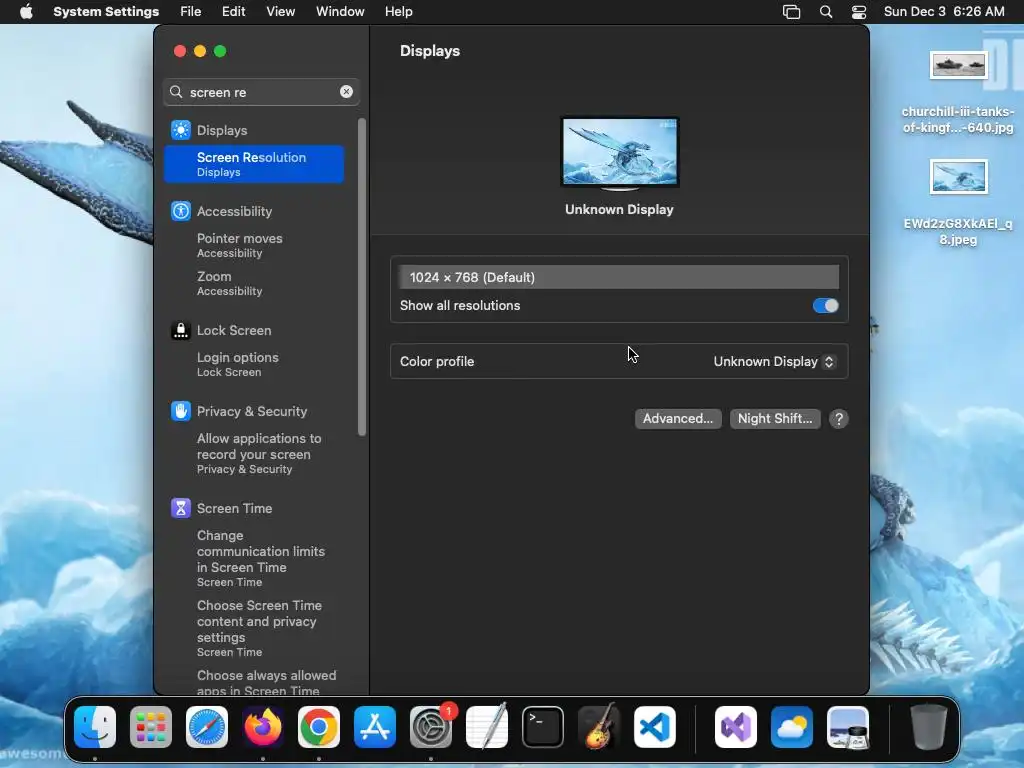The height and width of the screenshot is (768, 1024).
Task: Click the search field containing 'screen re'
Action: click(261, 92)
